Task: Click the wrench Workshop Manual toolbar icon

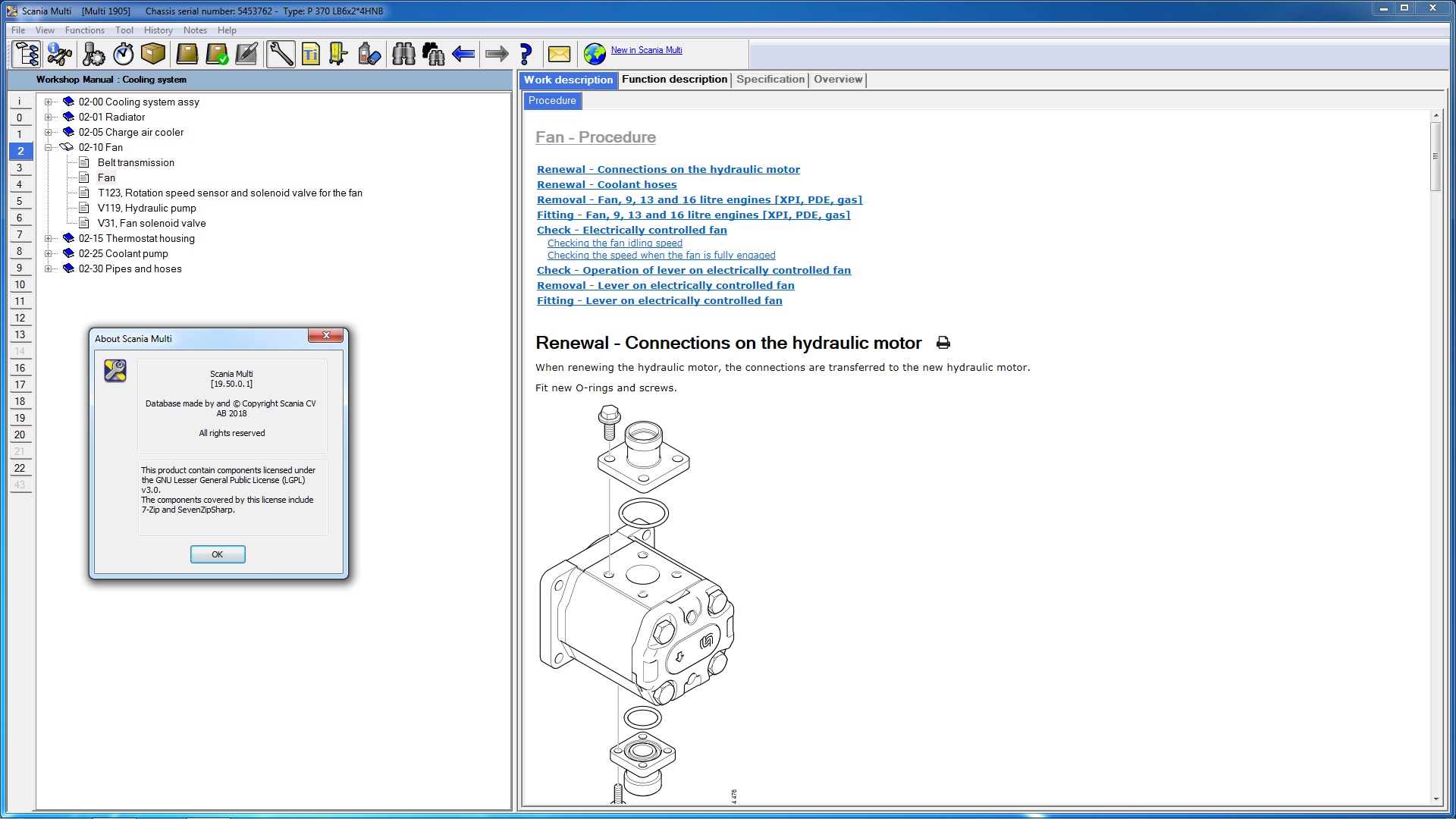Action: (x=281, y=54)
